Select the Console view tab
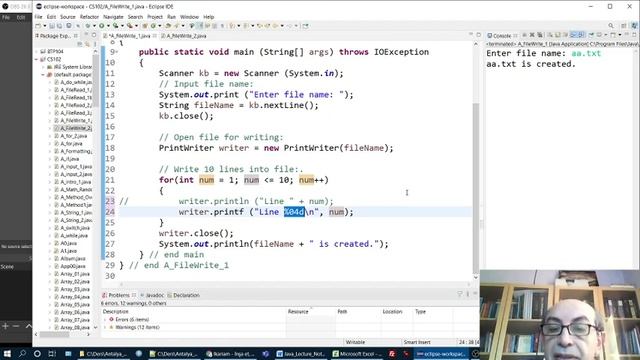The image size is (640, 360). click(502, 36)
